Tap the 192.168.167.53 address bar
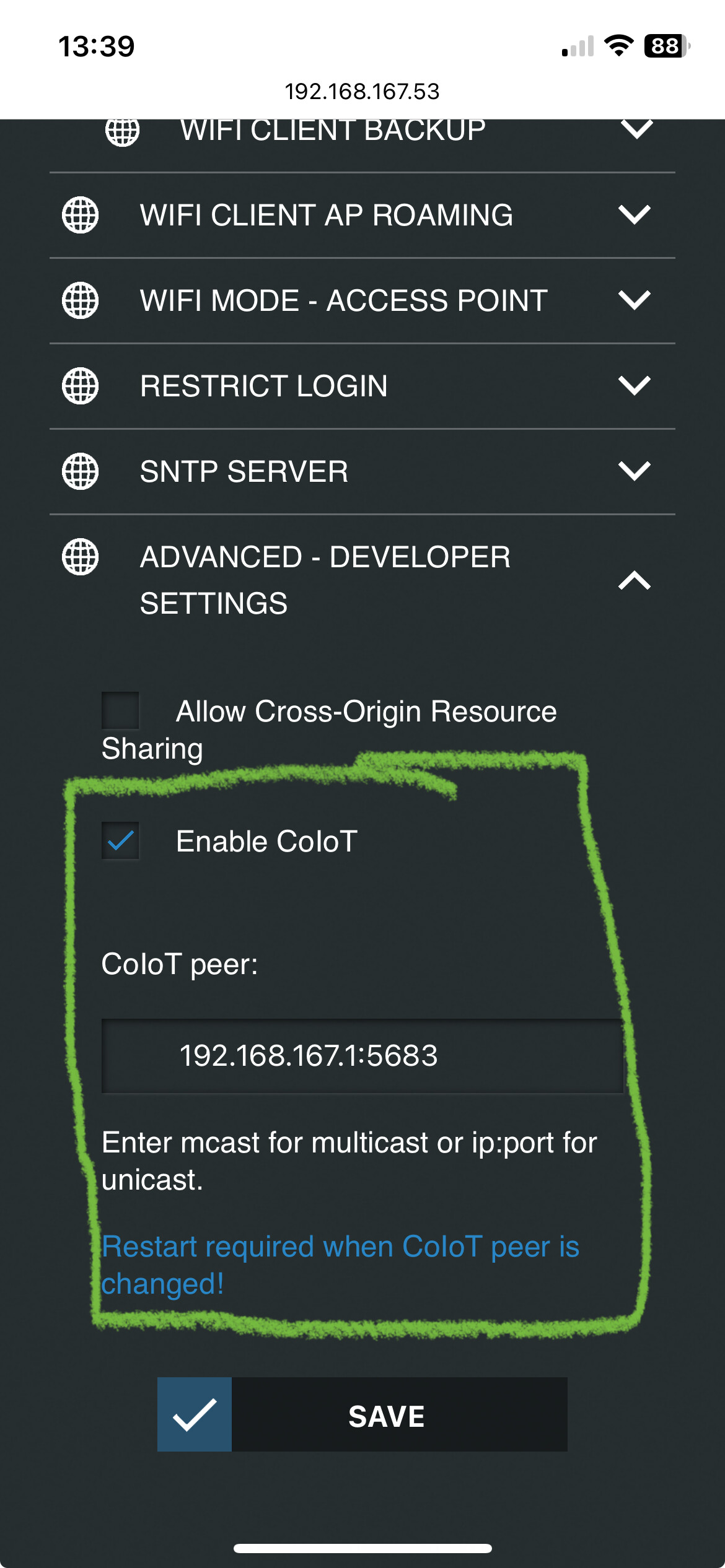 (362, 92)
